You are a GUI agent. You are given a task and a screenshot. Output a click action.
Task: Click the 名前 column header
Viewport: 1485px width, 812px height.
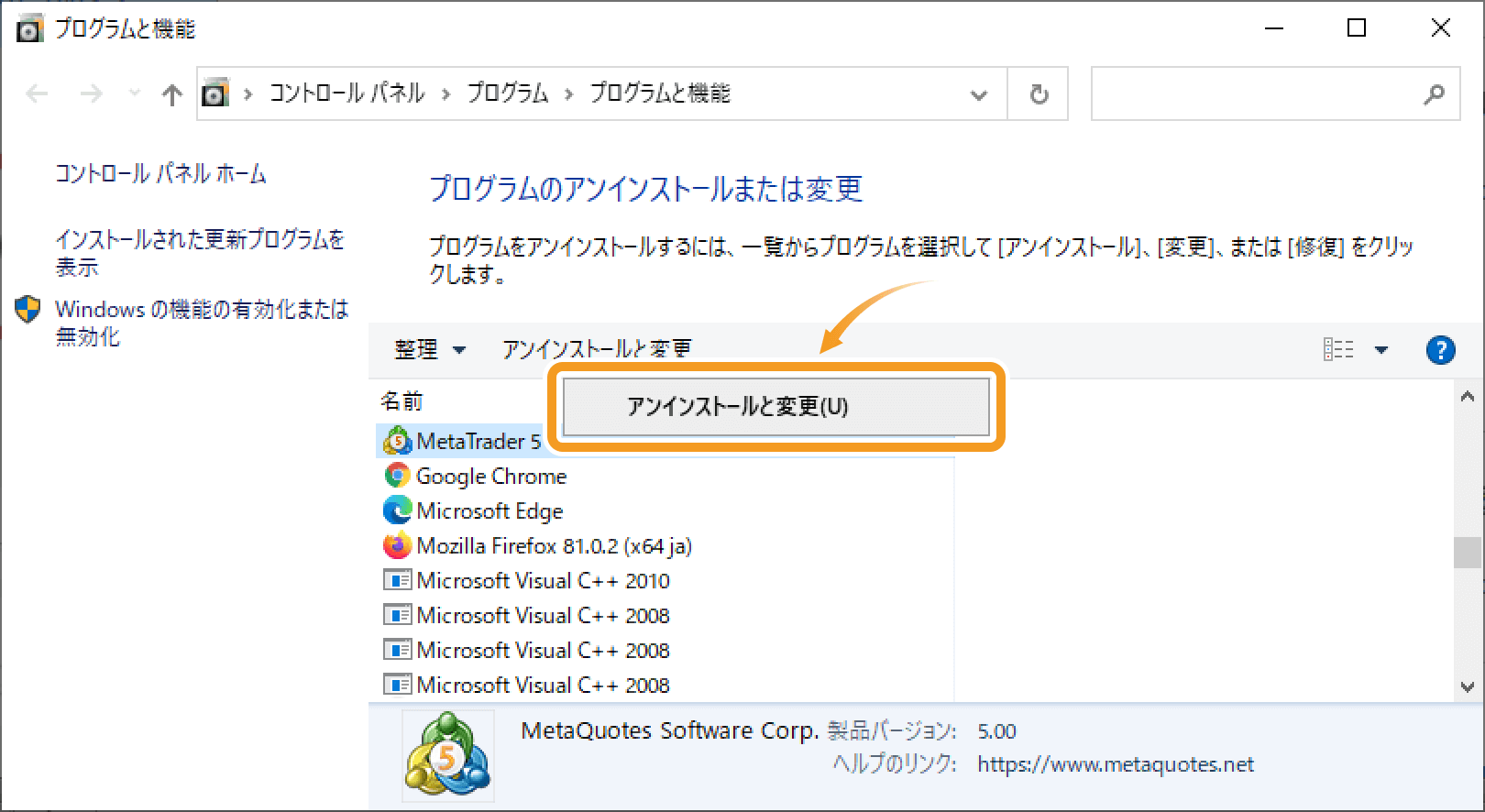coord(401,401)
